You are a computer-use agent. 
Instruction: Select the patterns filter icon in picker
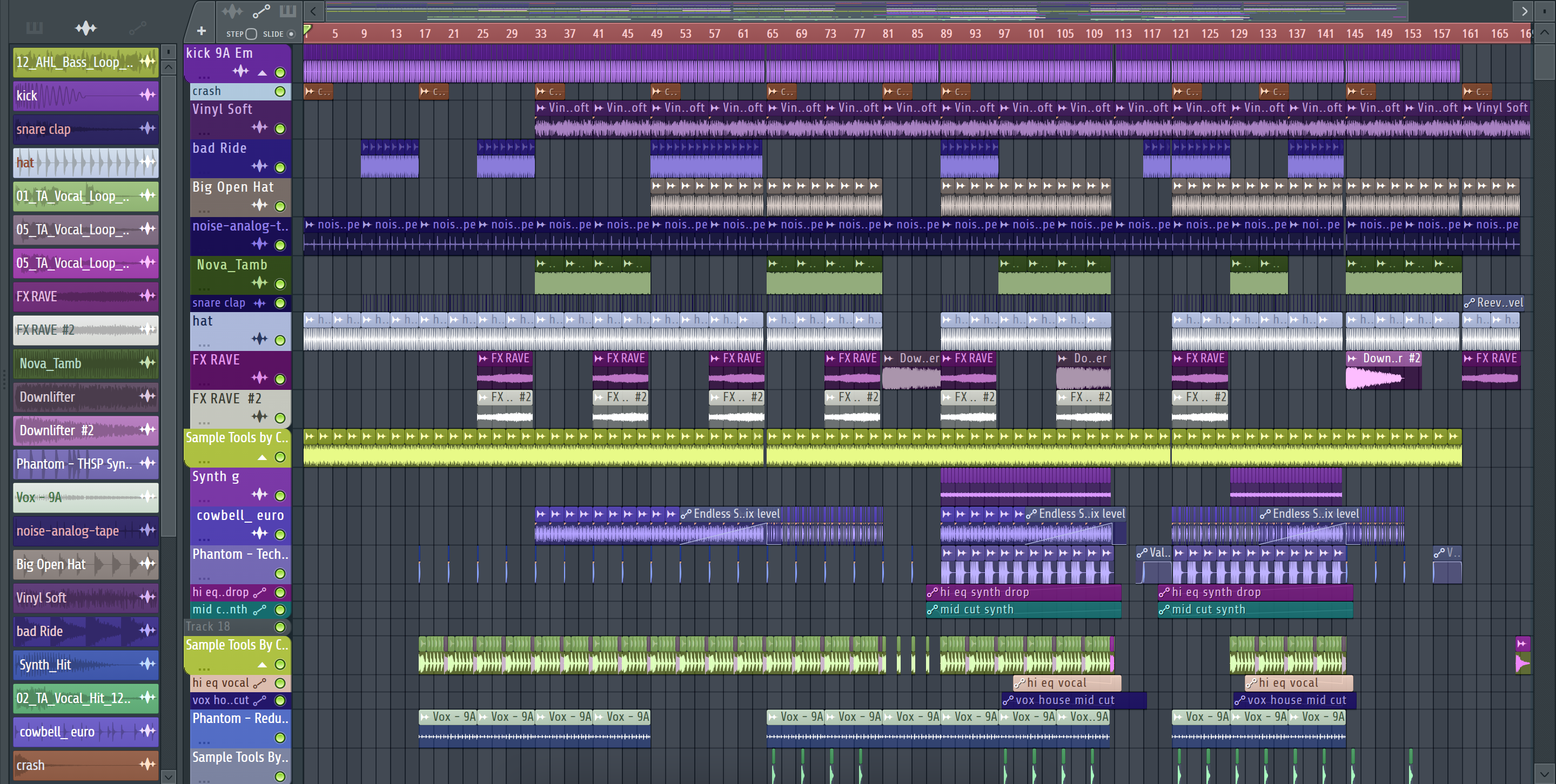(x=35, y=28)
